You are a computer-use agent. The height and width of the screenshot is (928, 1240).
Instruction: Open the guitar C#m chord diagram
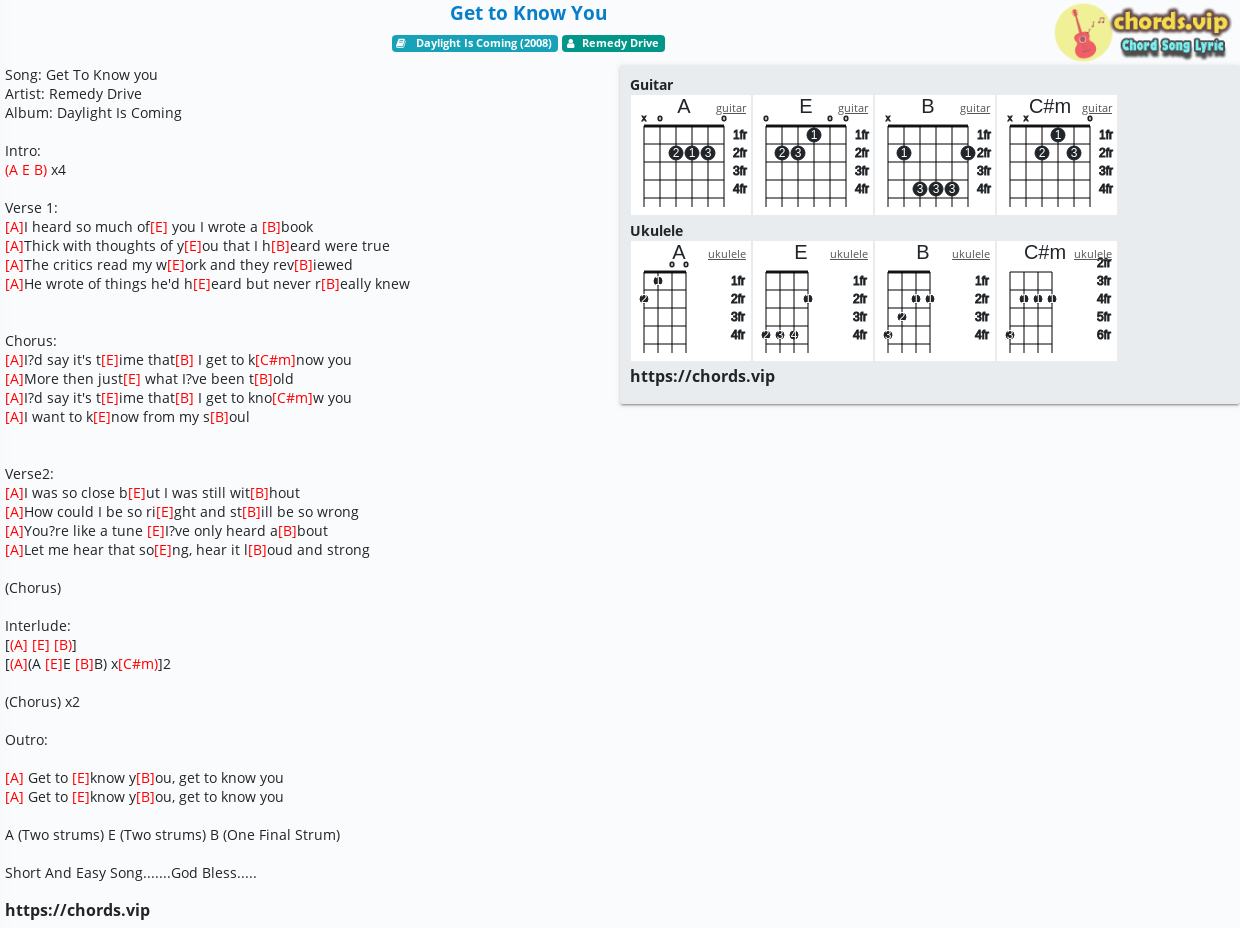coord(1057,155)
